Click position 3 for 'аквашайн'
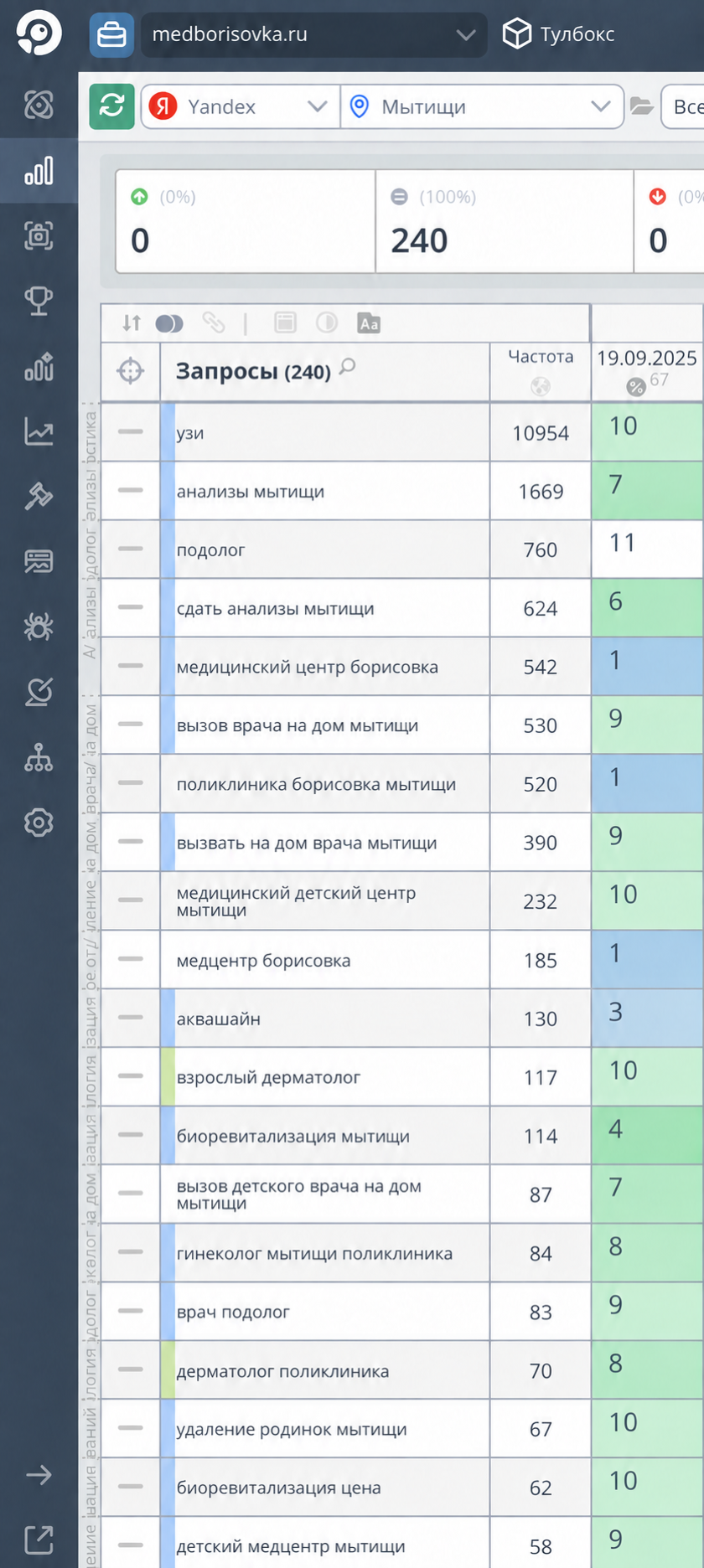The image size is (704, 1568). [x=616, y=1012]
